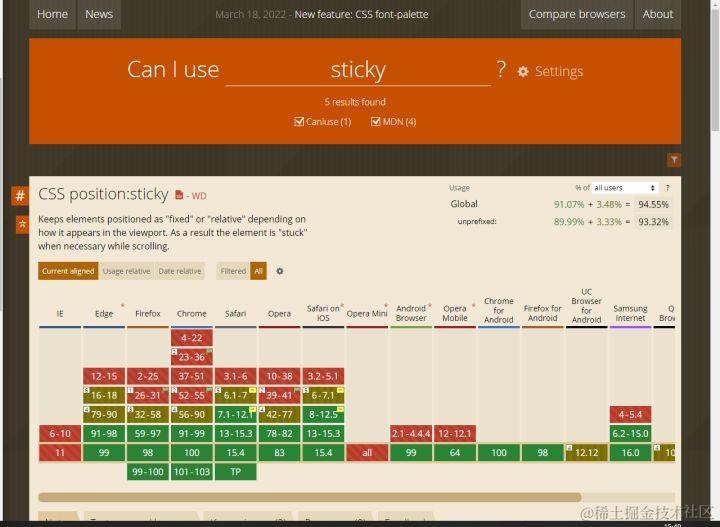Click the Opera Mobile column header
Screen dimensions: 720x527
pyautogui.click(x=455, y=313)
